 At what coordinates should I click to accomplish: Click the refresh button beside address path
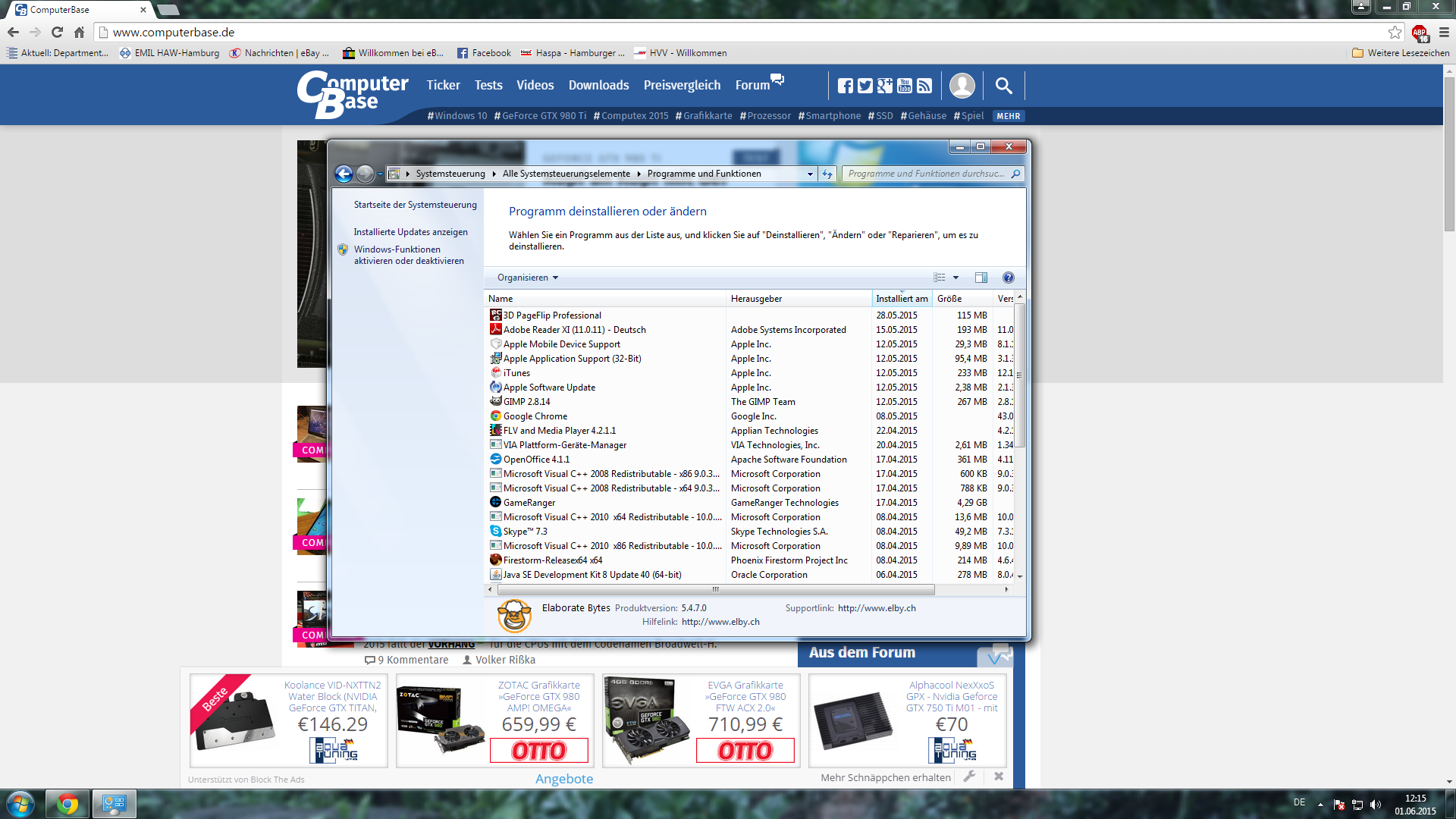827,174
